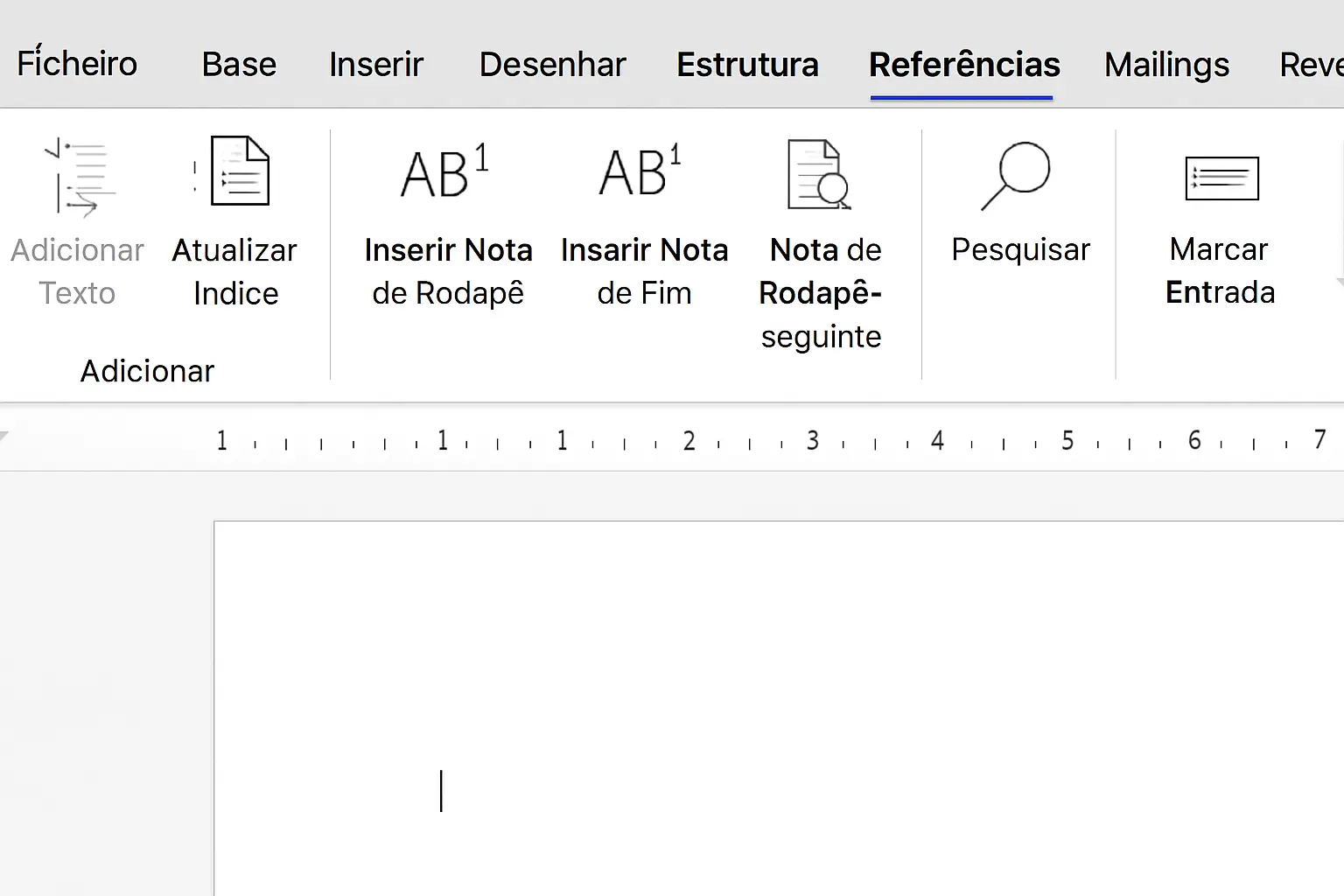Image resolution: width=1344 pixels, height=896 pixels.
Task: Switch to the Base tab
Action: tap(239, 65)
